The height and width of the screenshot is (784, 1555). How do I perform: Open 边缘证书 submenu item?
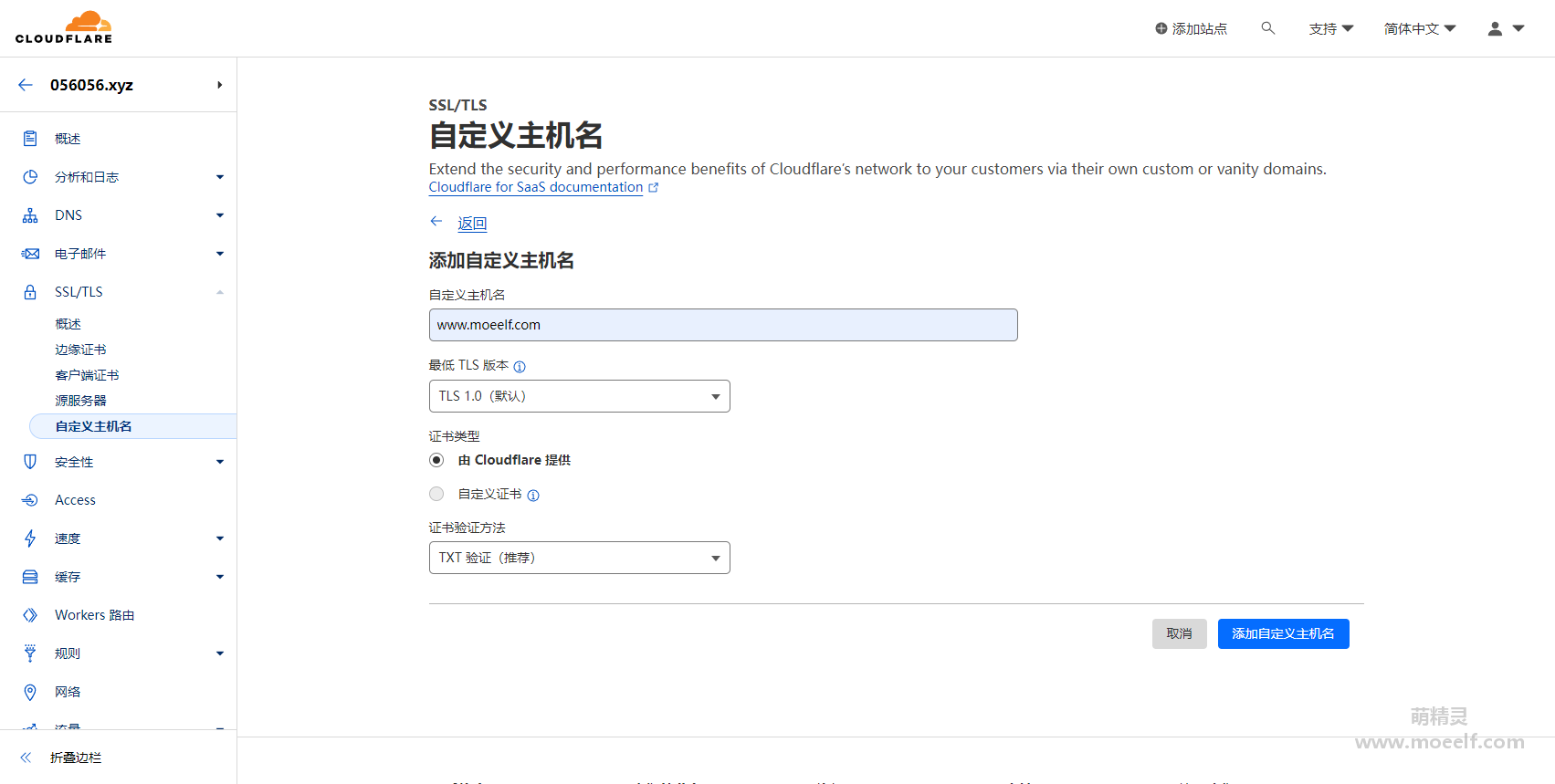(x=80, y=350)
